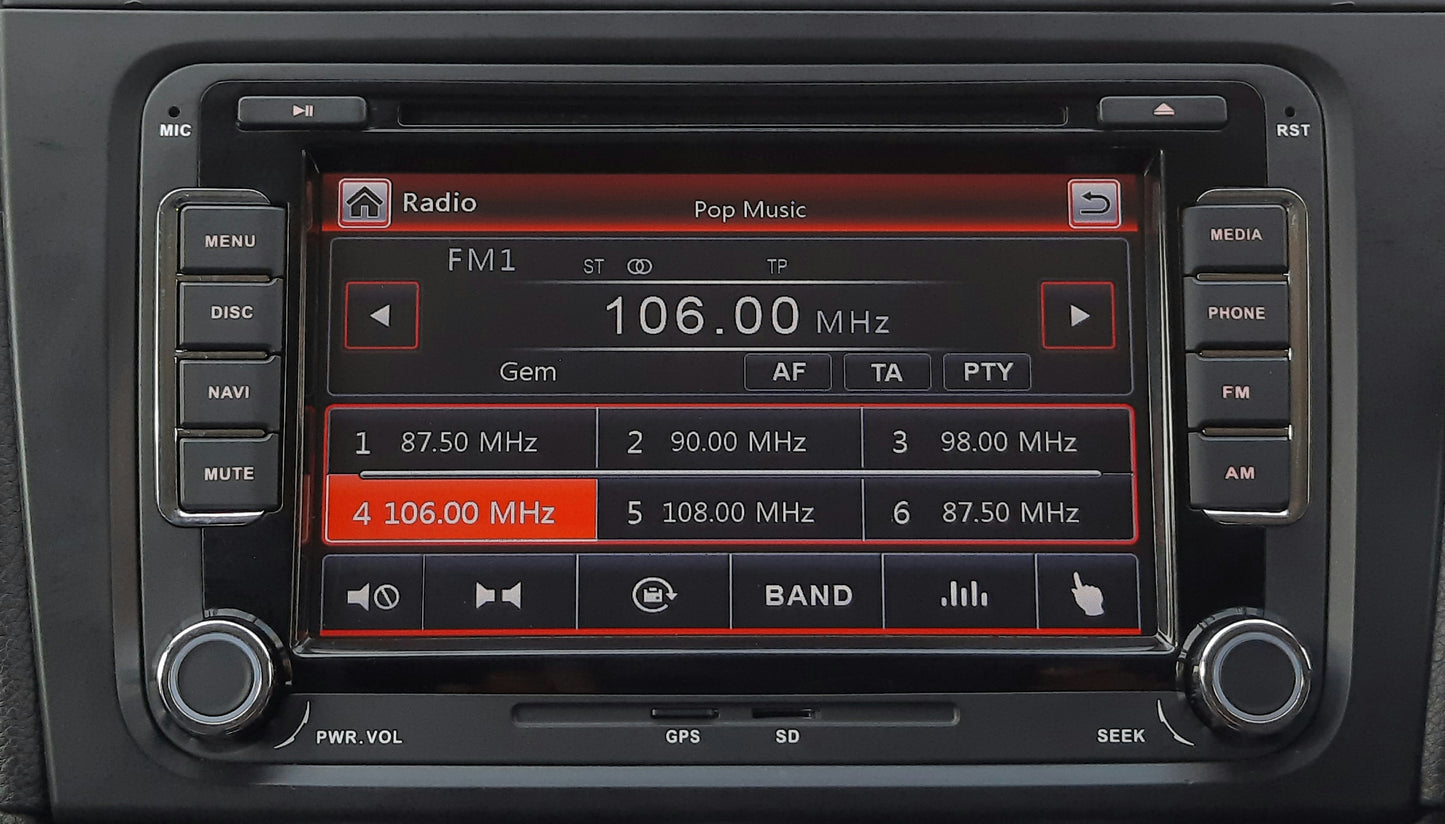The height and width of the screenshot is (824, 1445).
Task: Tap the local/distance double-arrow icon
Action: click(x=498, y=596)
